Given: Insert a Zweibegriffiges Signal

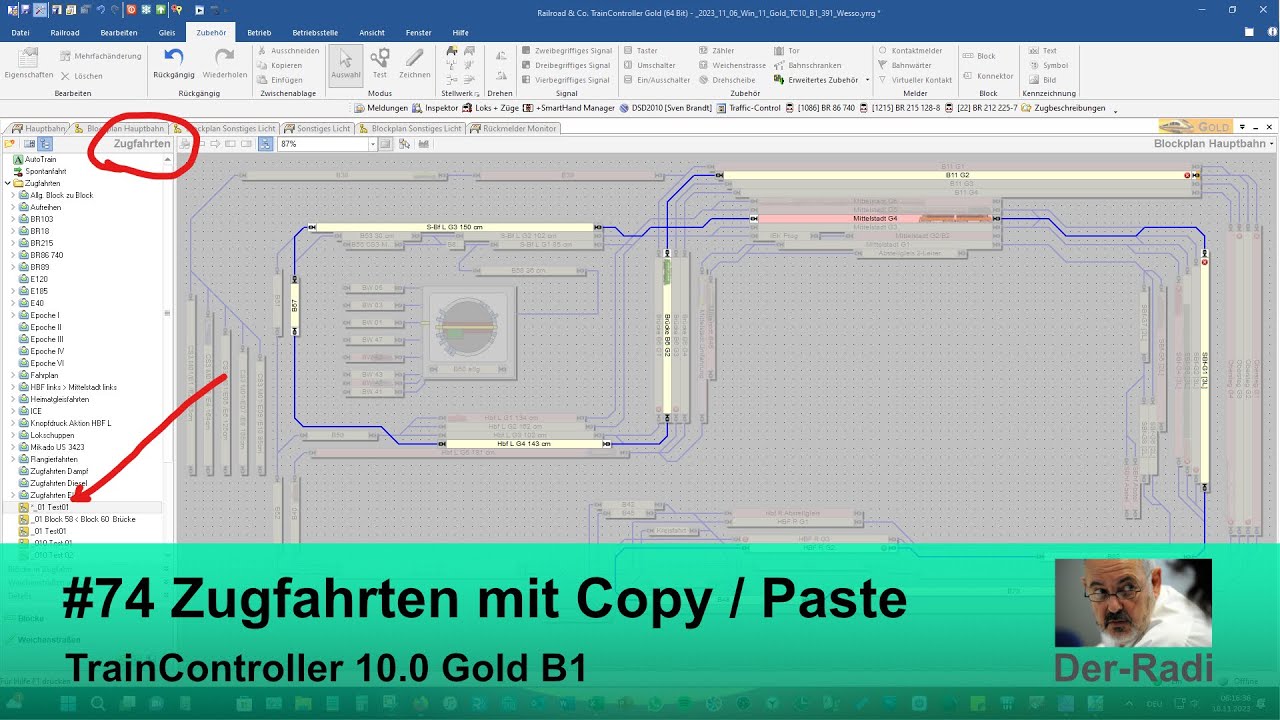Looking at the screenshot, I should [x=566, y=50].
